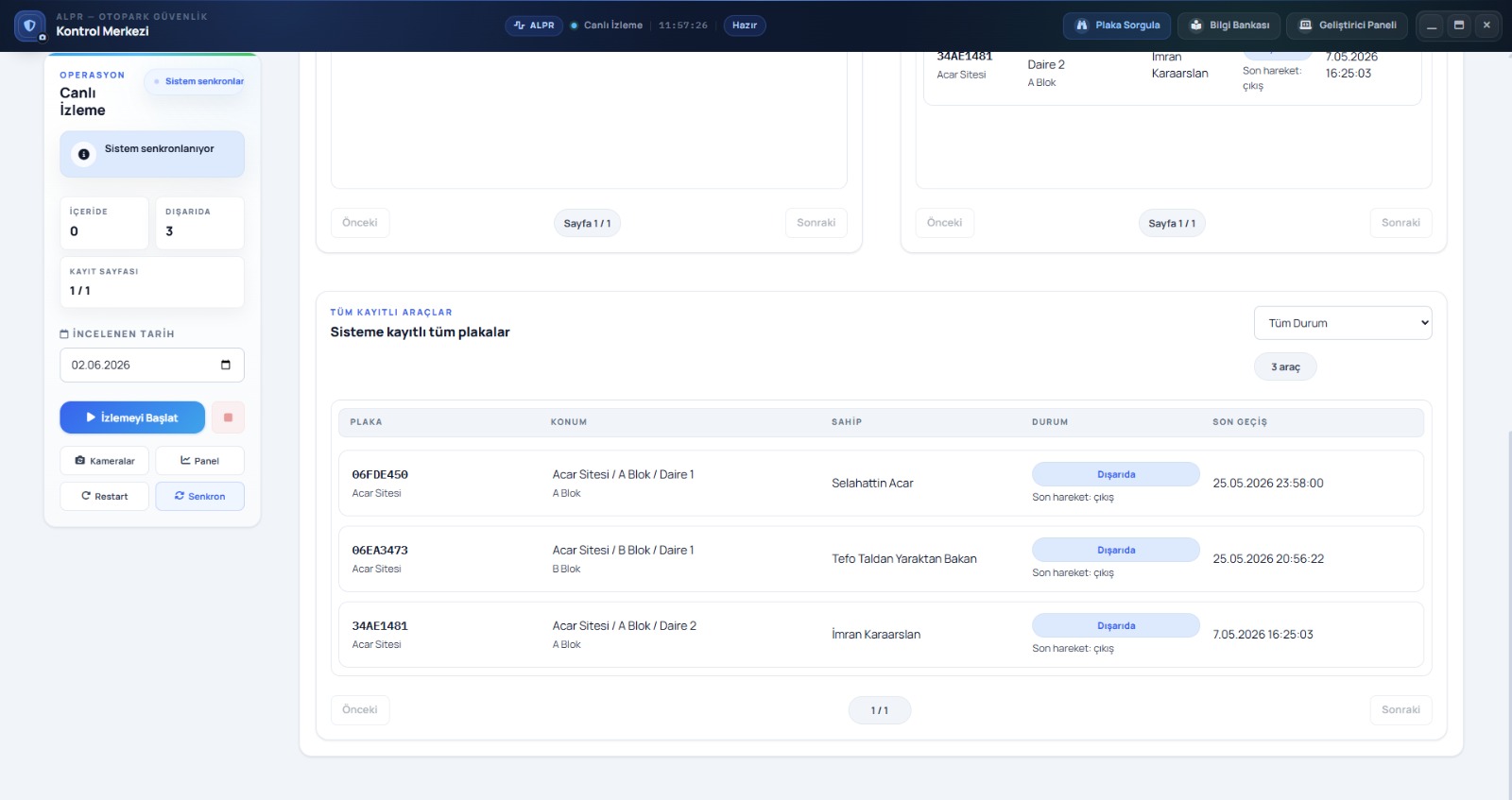Image resolution: width=1512 pixels, height=800 pixels.
Task: Select plate 06EA3473 row
Action: [x=881, y=558]
